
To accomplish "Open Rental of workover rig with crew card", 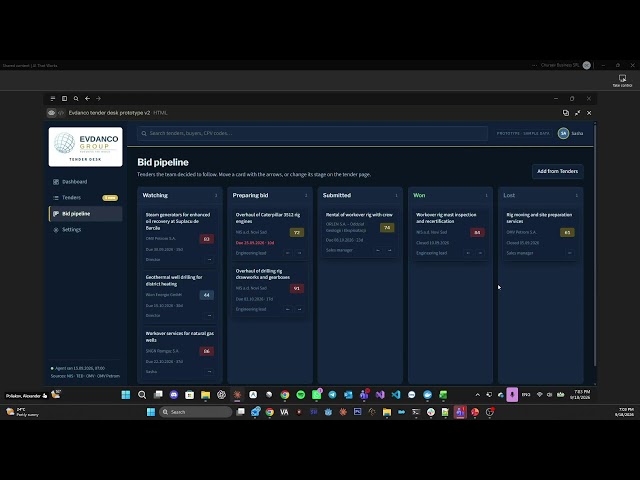I will [359, 215].
